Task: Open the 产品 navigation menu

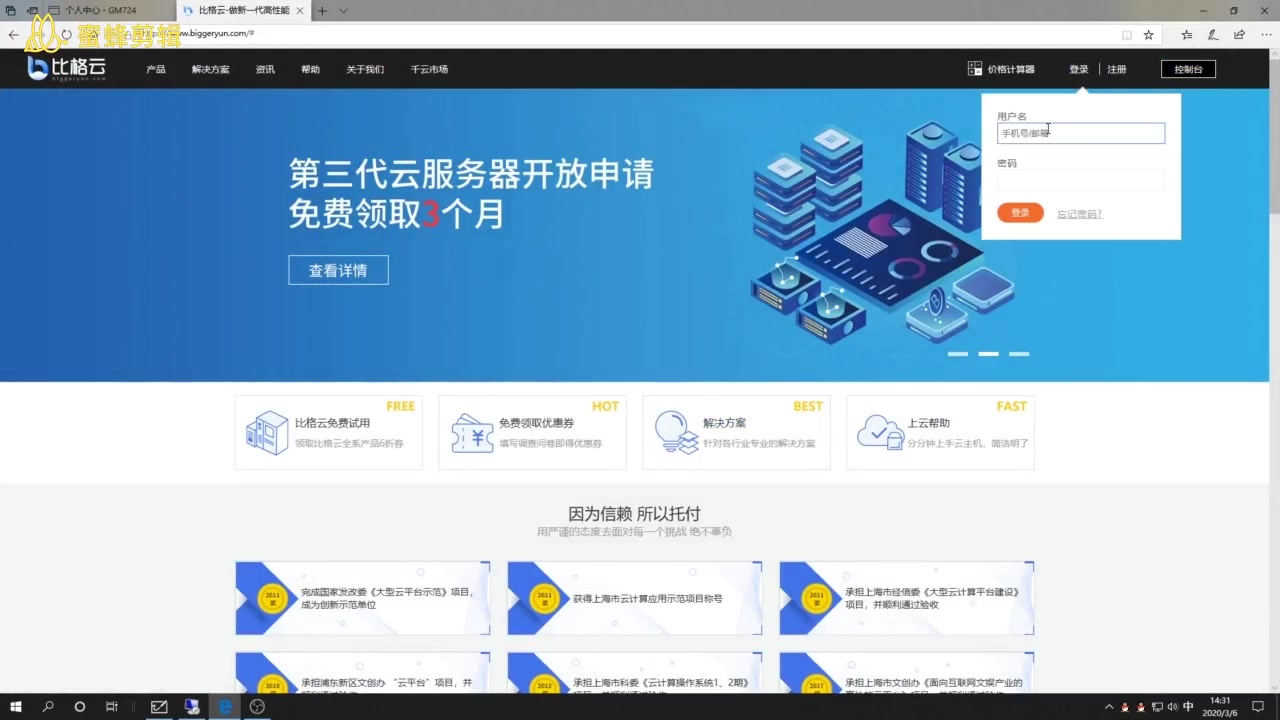Action: (x=156, y=69)
